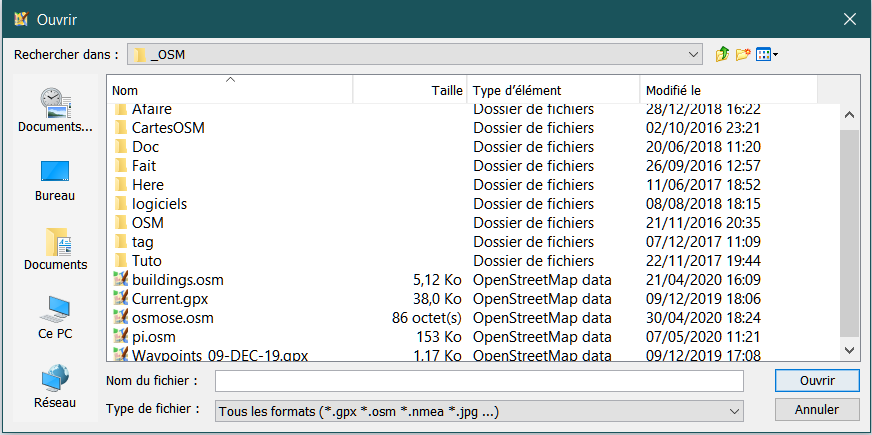Open Réseau in places sidebar

(55, 386)
